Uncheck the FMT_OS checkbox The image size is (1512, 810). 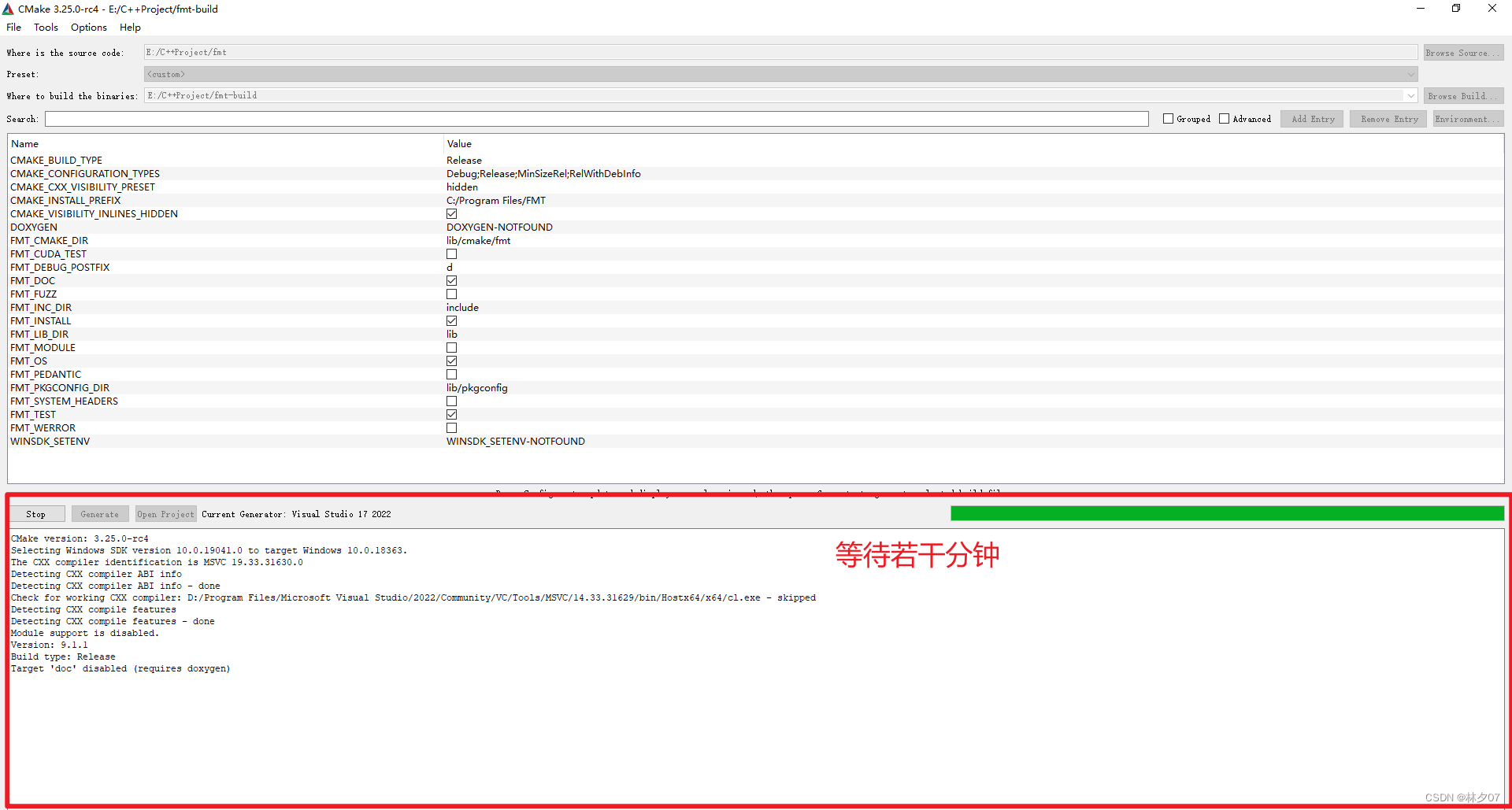pyautogui.click(x=451, y=361)
